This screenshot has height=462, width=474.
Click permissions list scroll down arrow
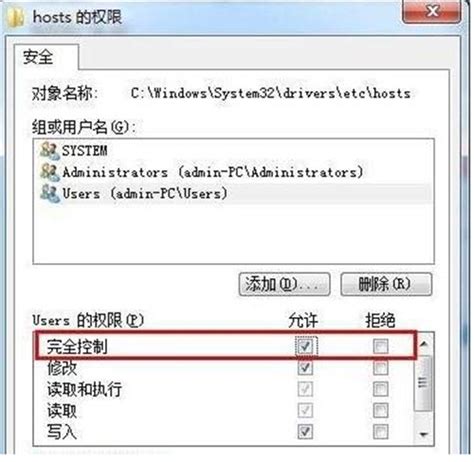pyautogui.click(x=424, y=434)
